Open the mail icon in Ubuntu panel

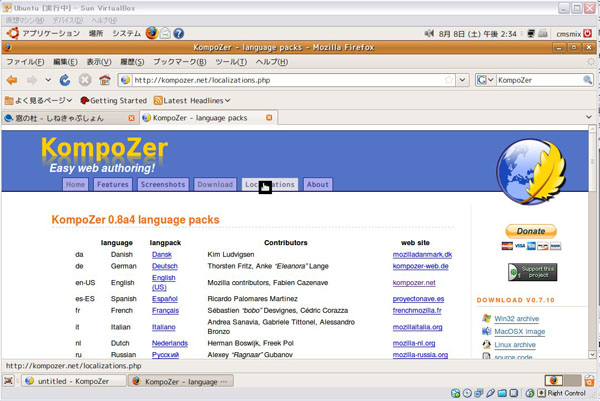pos(165,33)
